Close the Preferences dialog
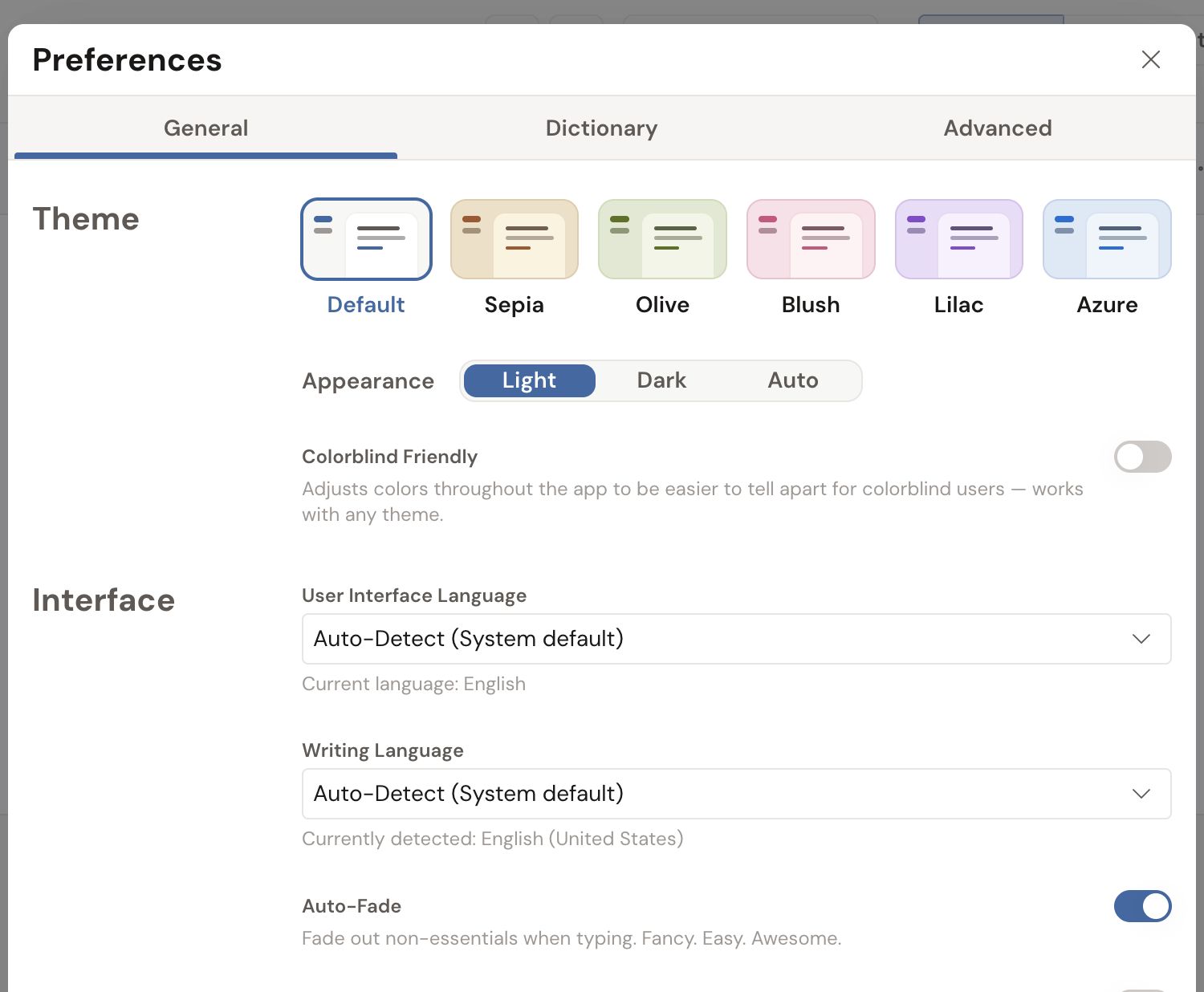This screenshot has width=1204, height=992. coord(1151,59)
